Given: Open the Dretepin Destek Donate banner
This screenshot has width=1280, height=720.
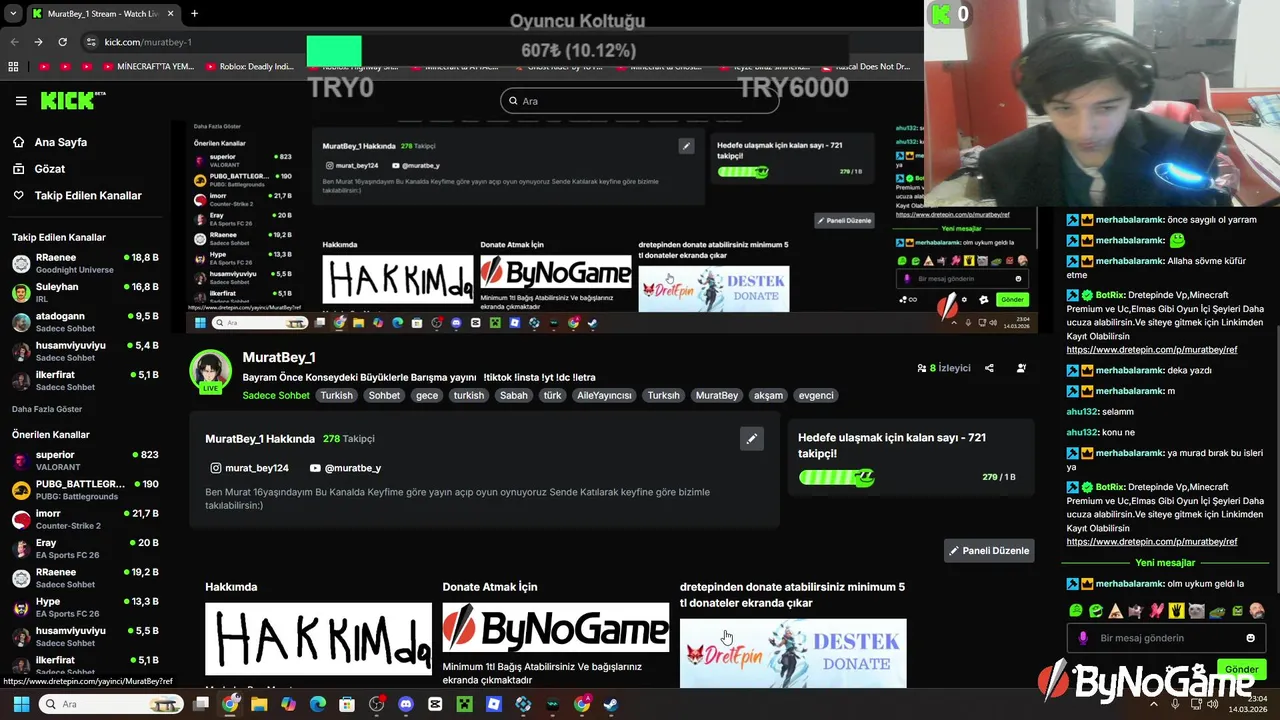Looking at the screenshot, I should (x=793, y=653).
